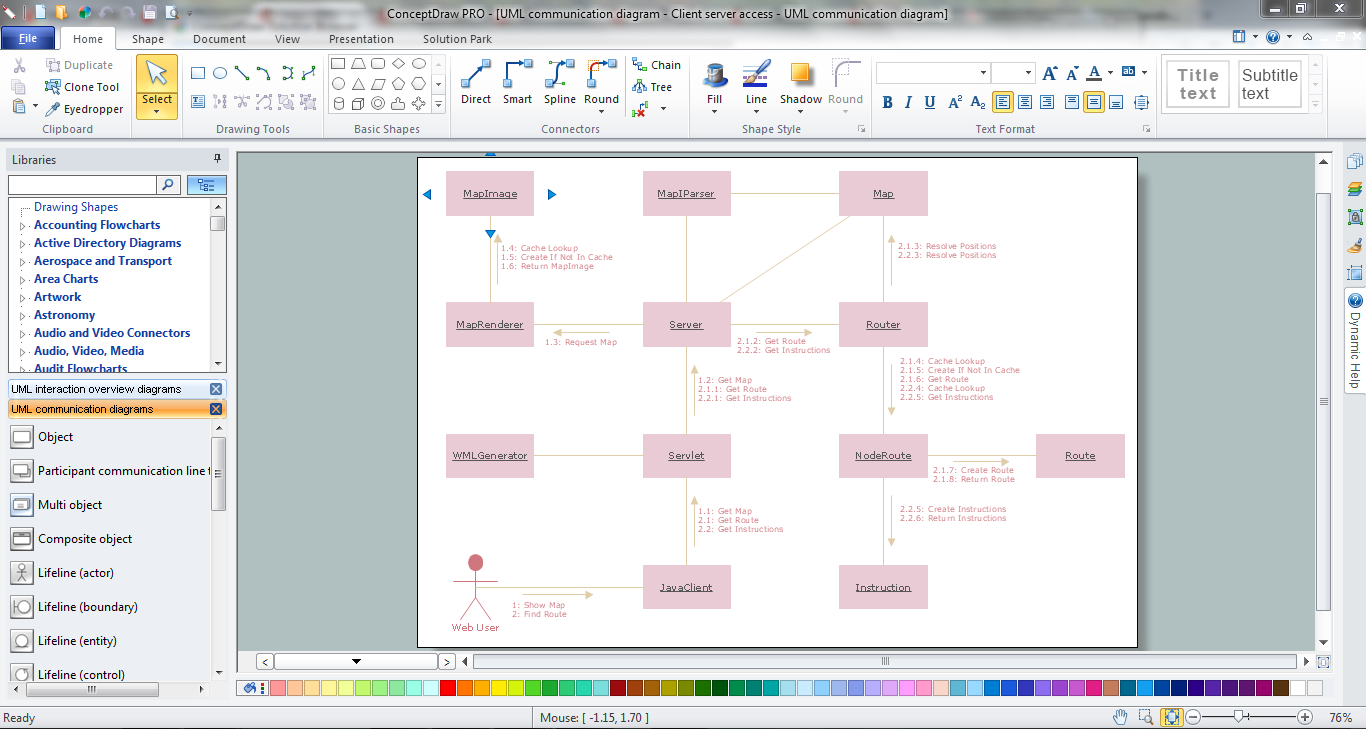Toggle bold text formatting

pyautogui.click(x=886, y=102)
